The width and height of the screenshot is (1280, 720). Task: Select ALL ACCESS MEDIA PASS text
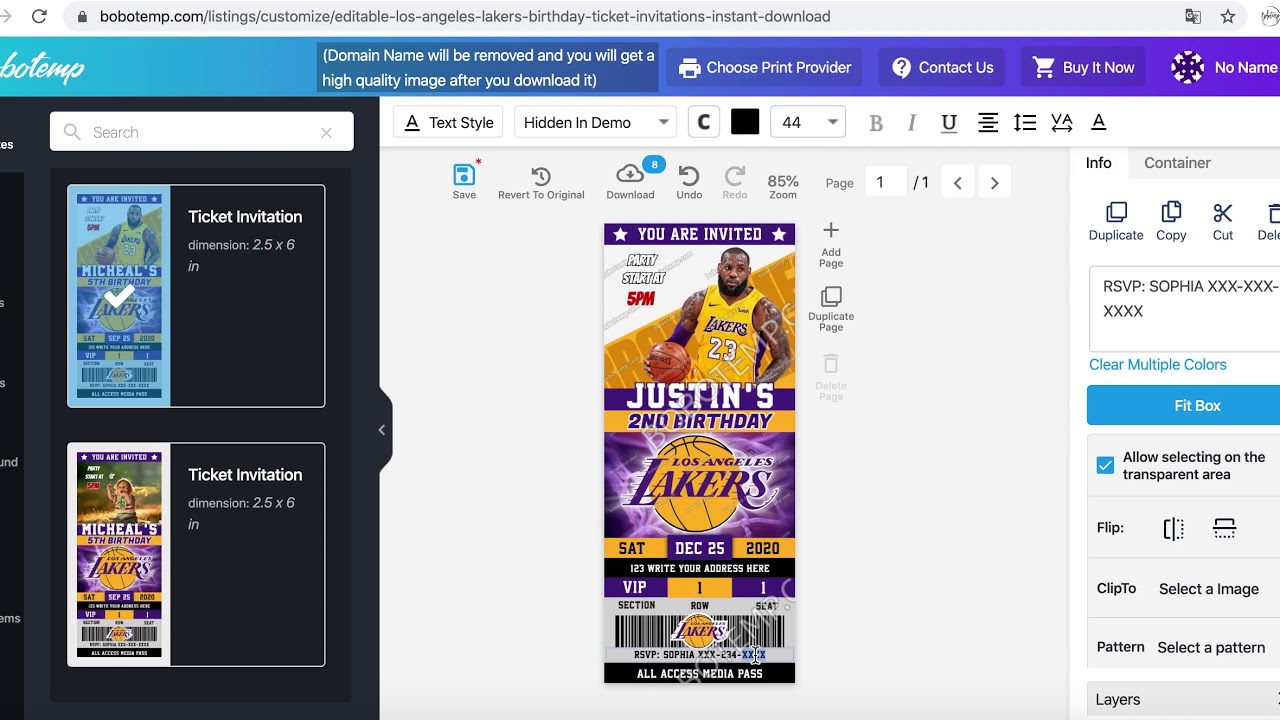coord(699,674)
